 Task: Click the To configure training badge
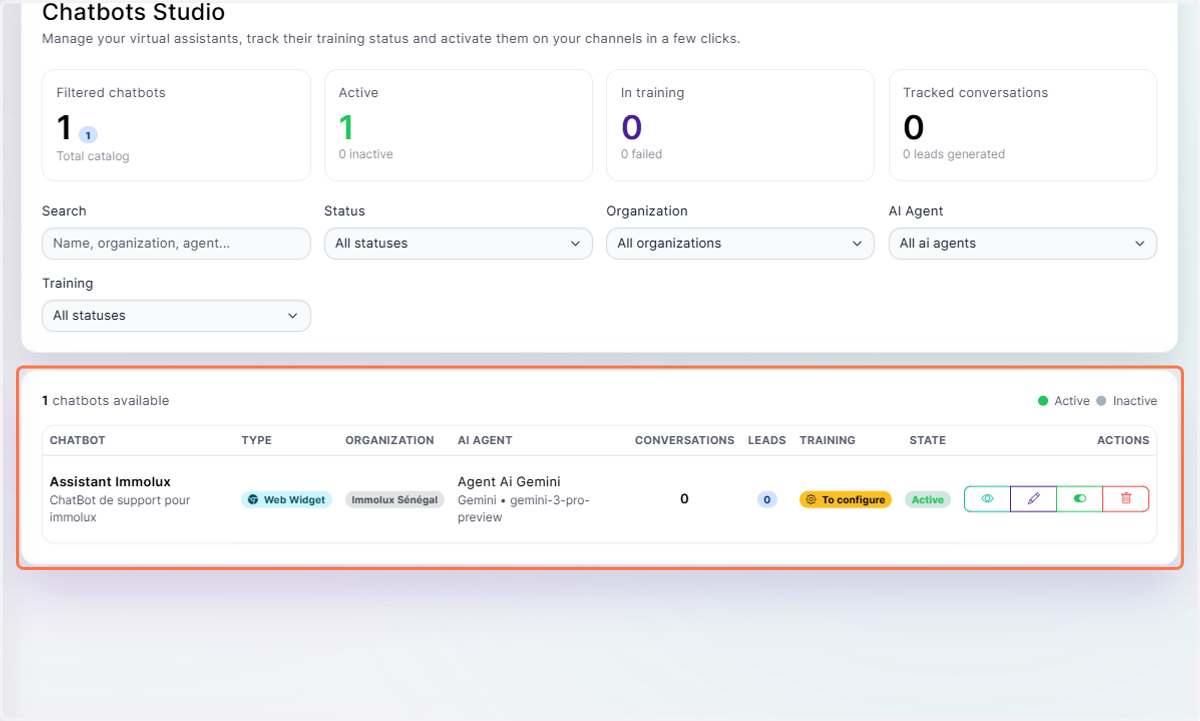(x=845, y=499)
